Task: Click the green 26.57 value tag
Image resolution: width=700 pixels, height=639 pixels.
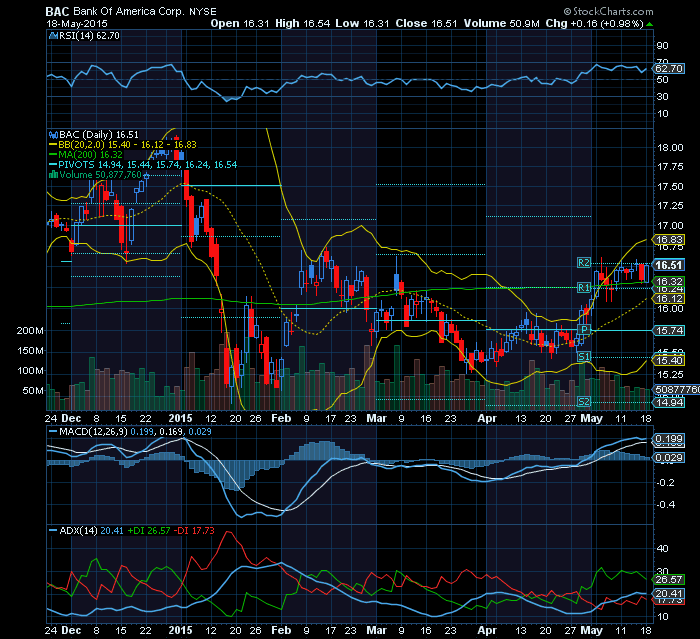Action: click(x=669, y=580)
